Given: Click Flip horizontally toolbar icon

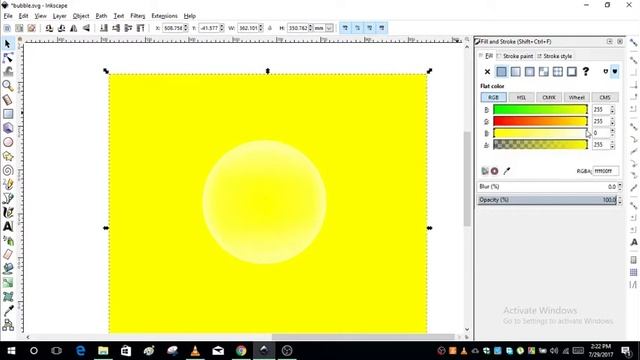Looking at the screenshot, I should tap(73, 28).
